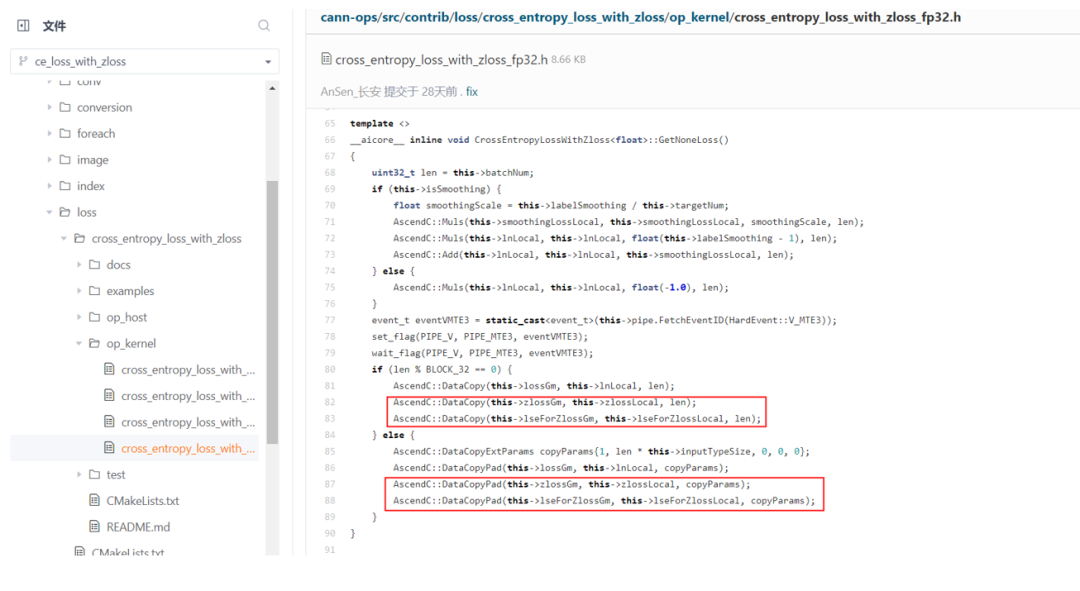Click the file icon beside README.md
The height and width of the screenshot is (591, 1080).
click(x=95, y=526)
